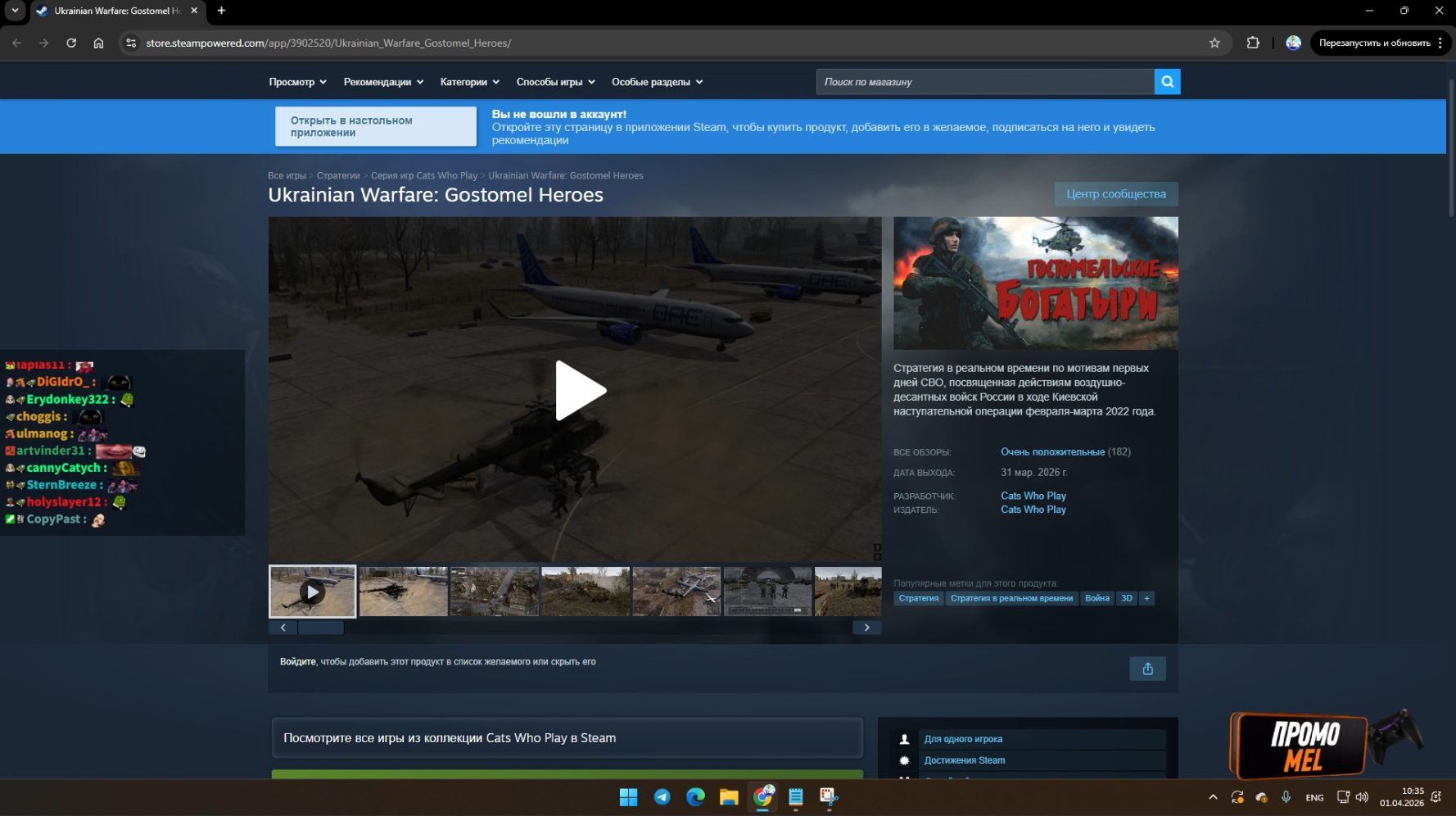Click the ENG language indicator
This screenshot has height=816, width=1456.
pyautogui.click(x=1314, y=798)
